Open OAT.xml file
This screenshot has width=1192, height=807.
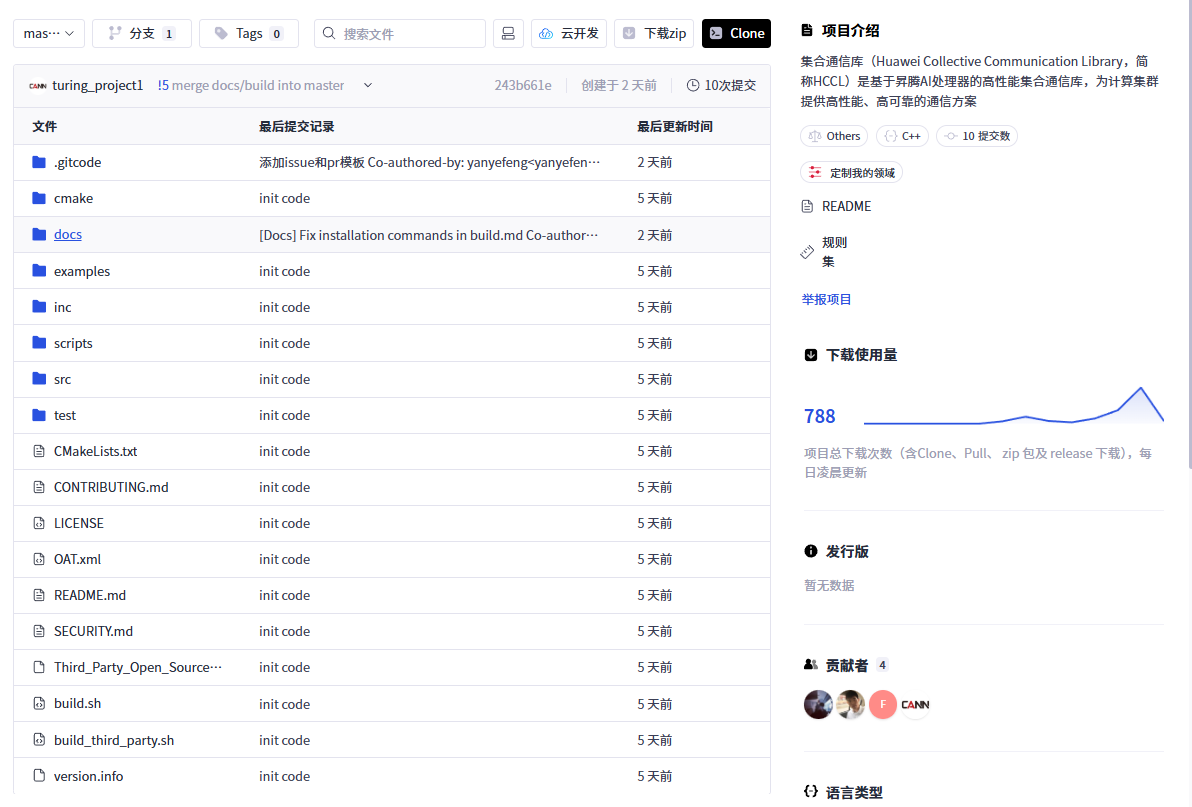(x=78, y=559)
